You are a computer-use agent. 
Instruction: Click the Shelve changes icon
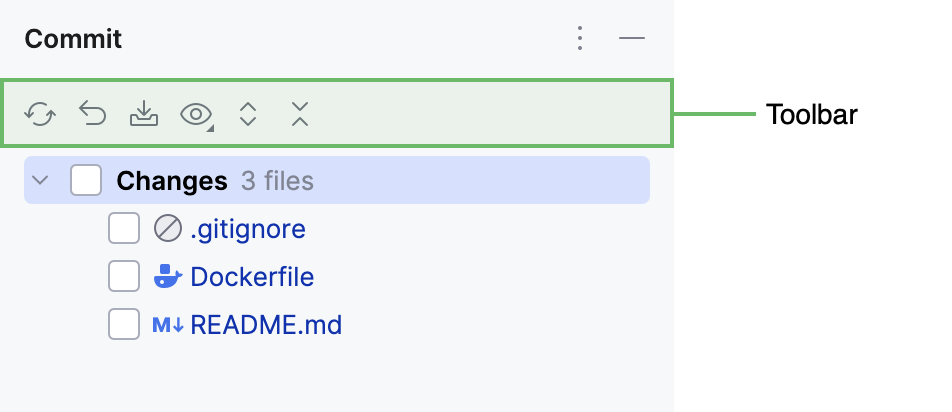point(144,114)
